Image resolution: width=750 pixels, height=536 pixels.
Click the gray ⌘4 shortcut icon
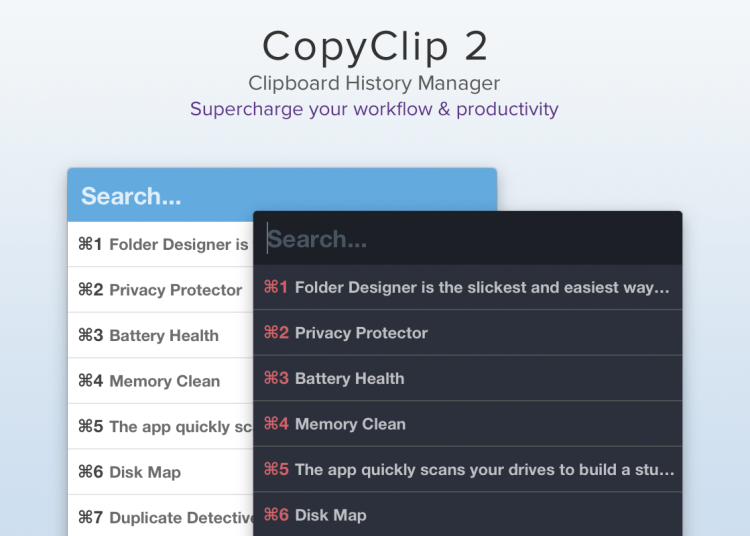pyautogui.click(x=90, y=381)
